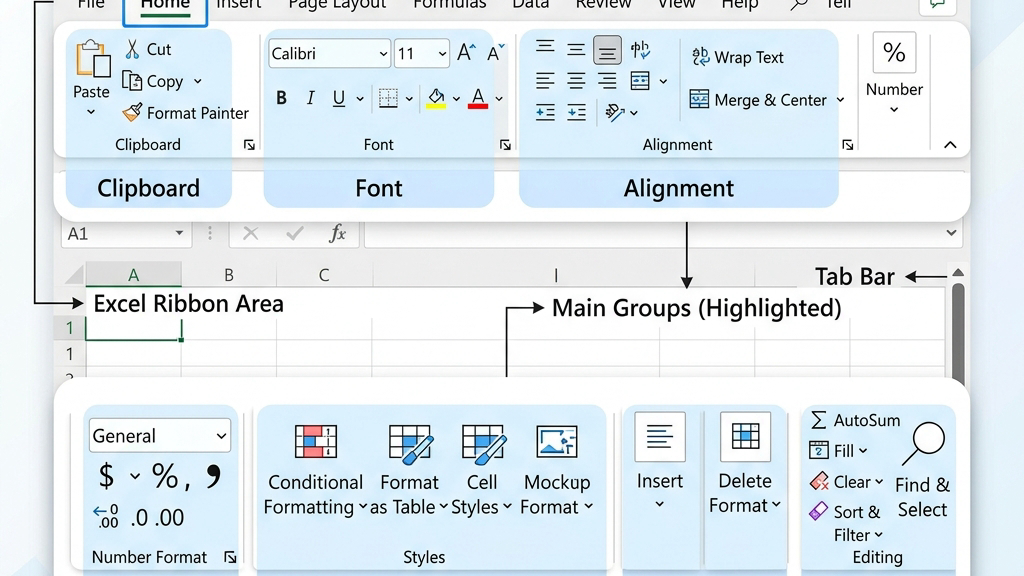
Task: Increase font size with larger A
Action: point(466,52)
